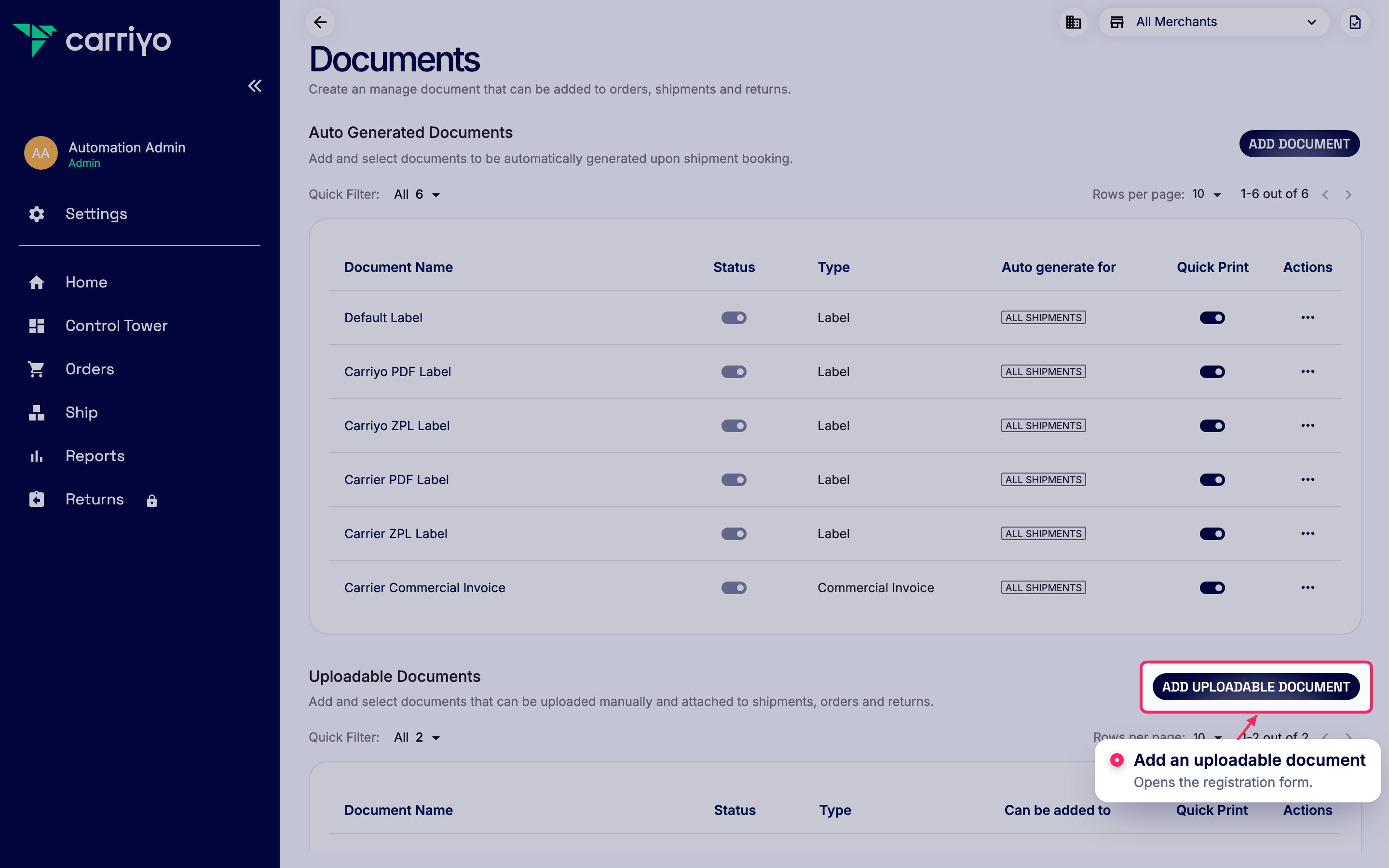The width and height of the screenshot is (1389, 868).
Task: Click the Auto generate for column header
Action: [1059, 267]
